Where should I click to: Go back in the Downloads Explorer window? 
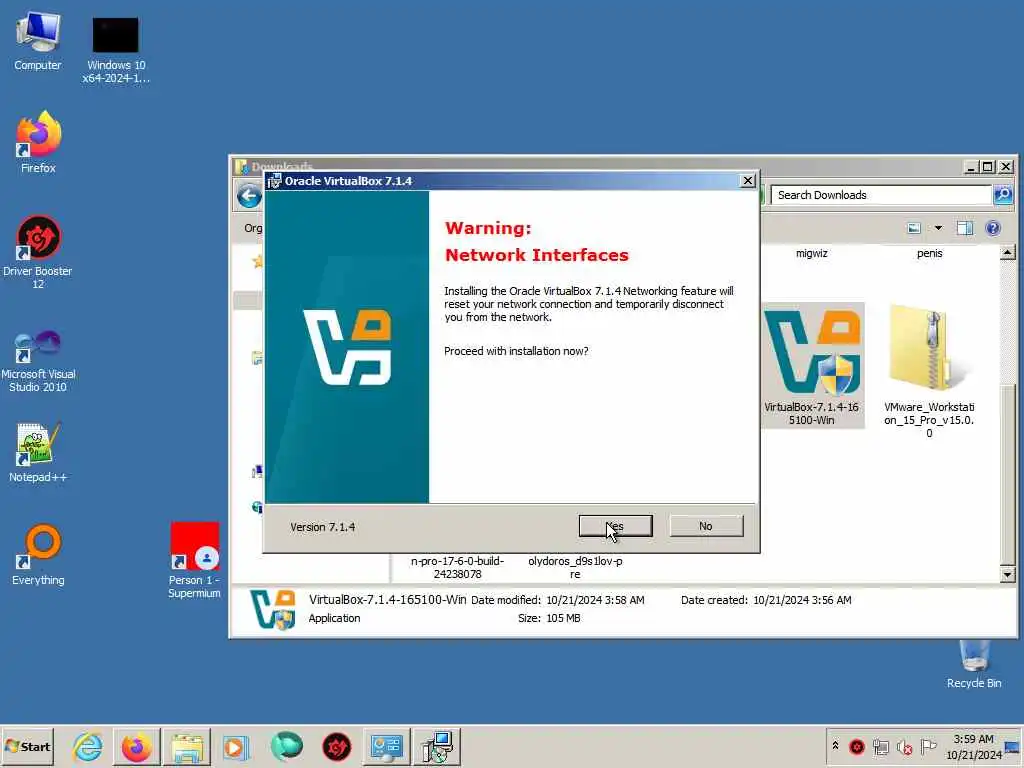(249, 195)
